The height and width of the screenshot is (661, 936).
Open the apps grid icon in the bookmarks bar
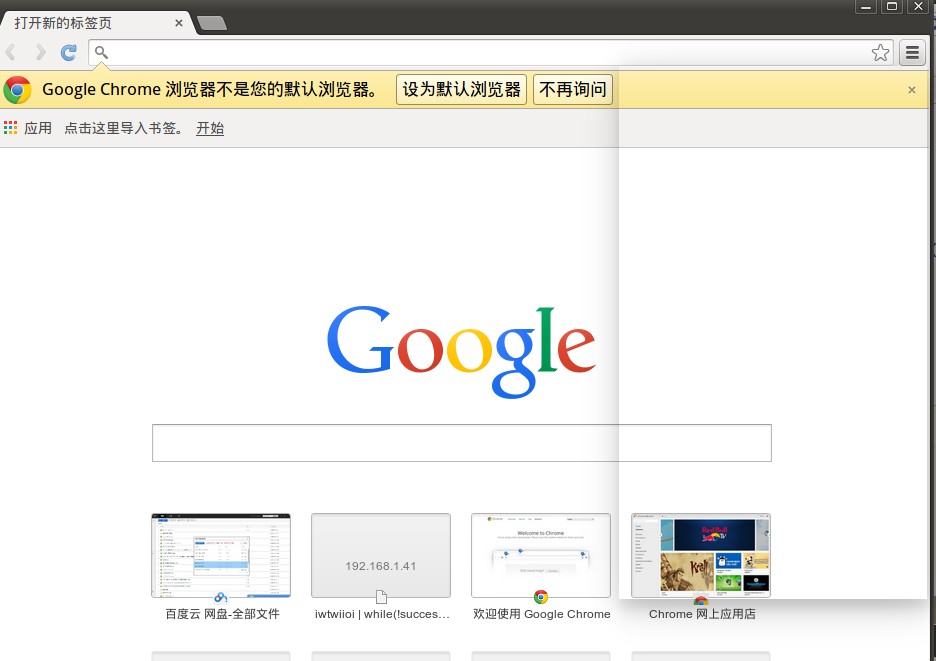[x=10, y=127]
